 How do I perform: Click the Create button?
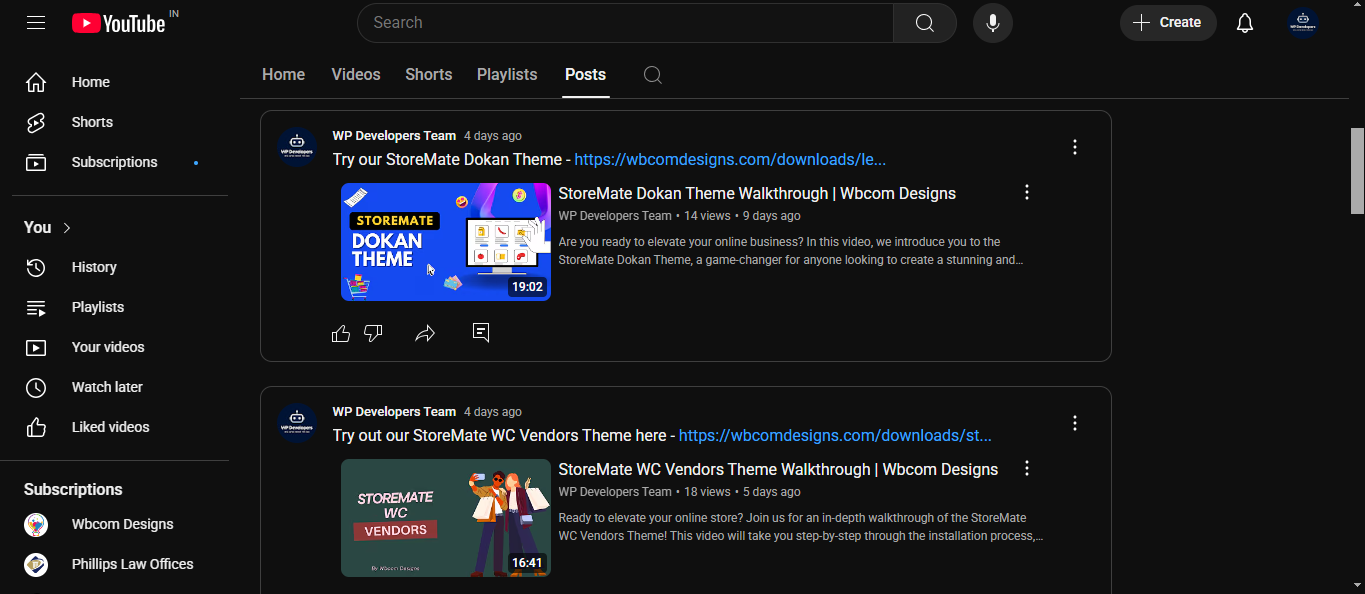1167,23
